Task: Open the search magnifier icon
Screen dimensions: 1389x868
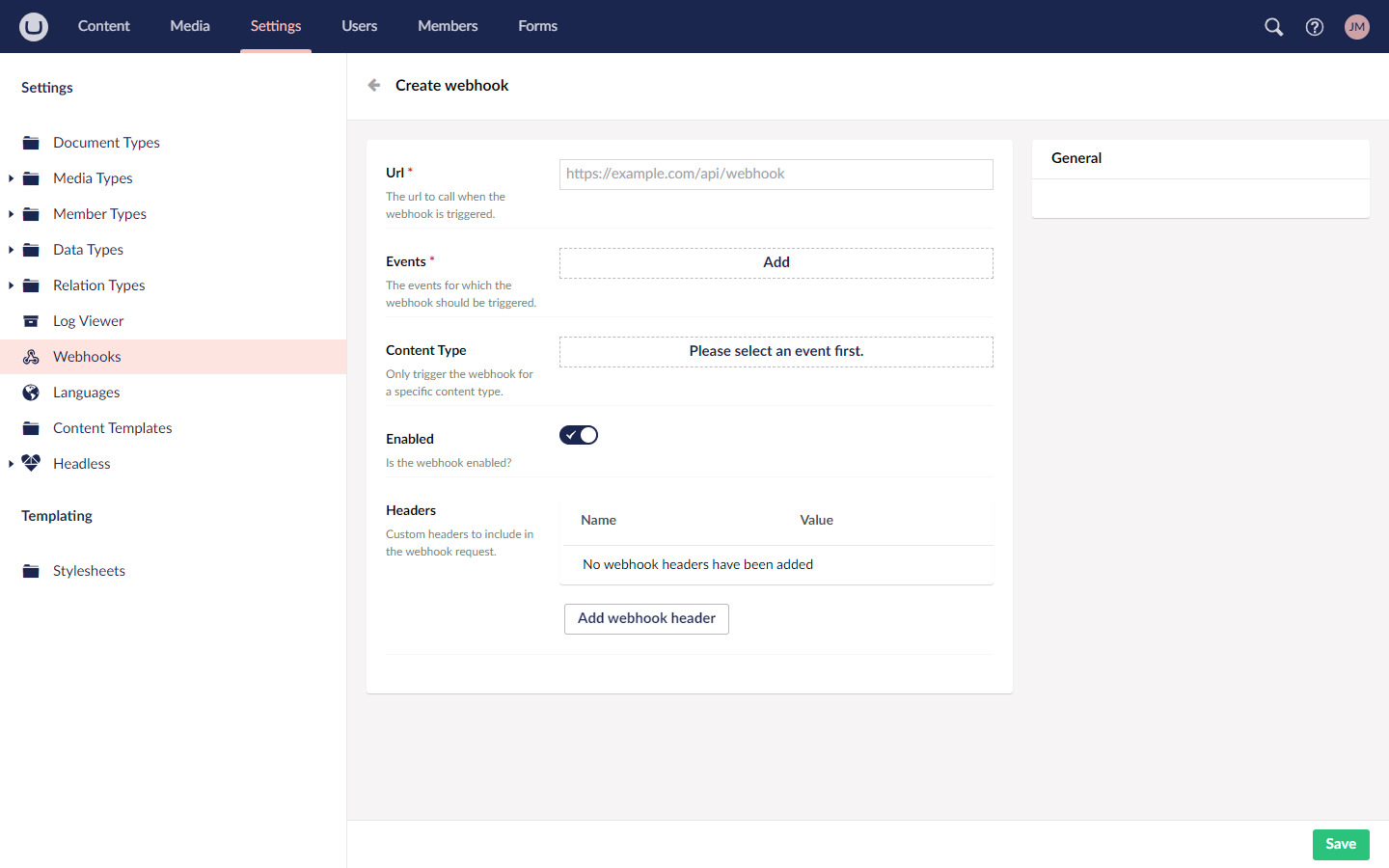Action: (1273, 26)
